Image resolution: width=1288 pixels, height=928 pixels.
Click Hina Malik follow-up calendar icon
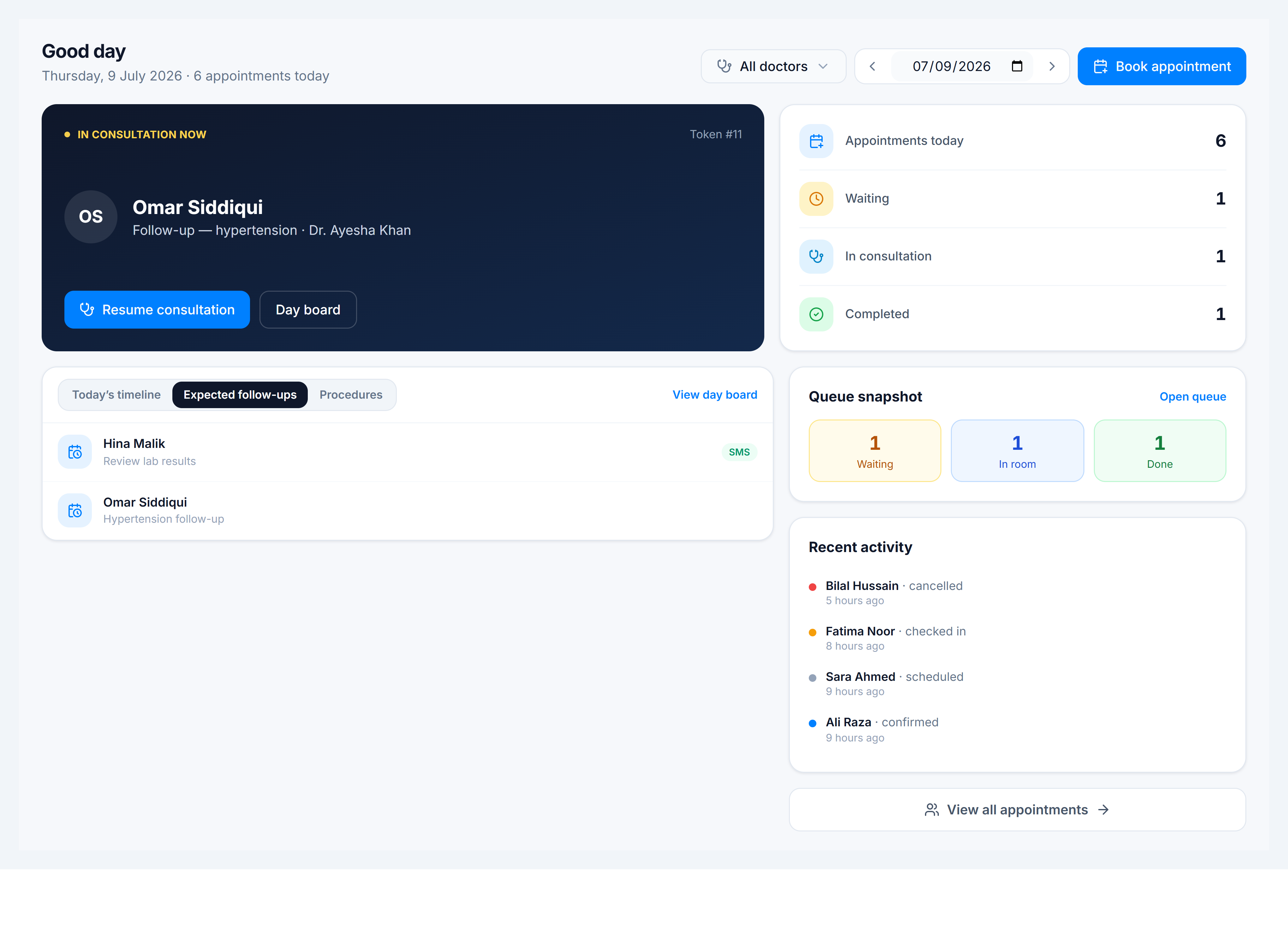75,452
